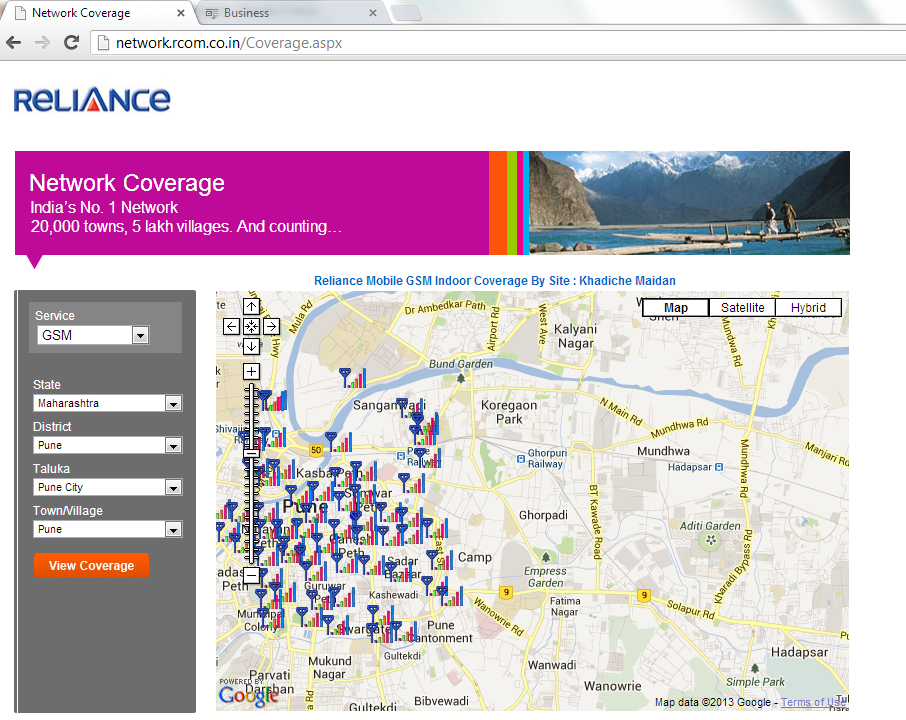Open the Taluka dropdown showing Pune City
Image resolution: width=906 pixels, height=720 pixels.
[x=173, y=488]
